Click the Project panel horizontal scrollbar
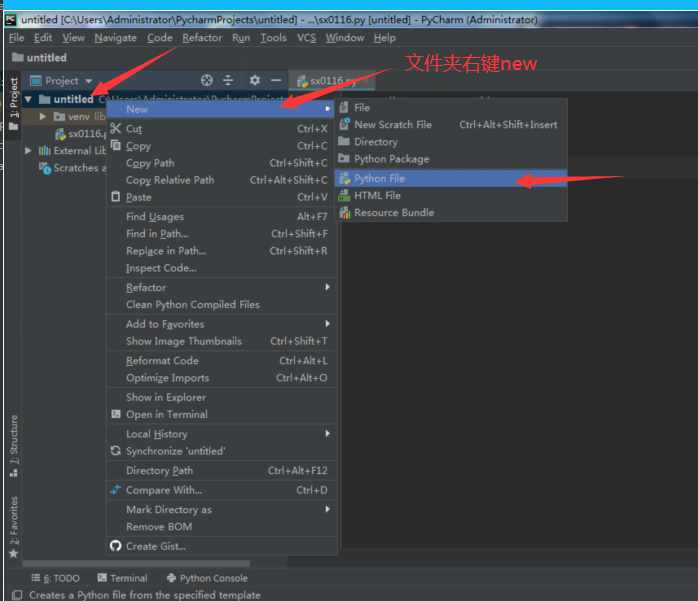The image size is (698, 601). [136, 564]
